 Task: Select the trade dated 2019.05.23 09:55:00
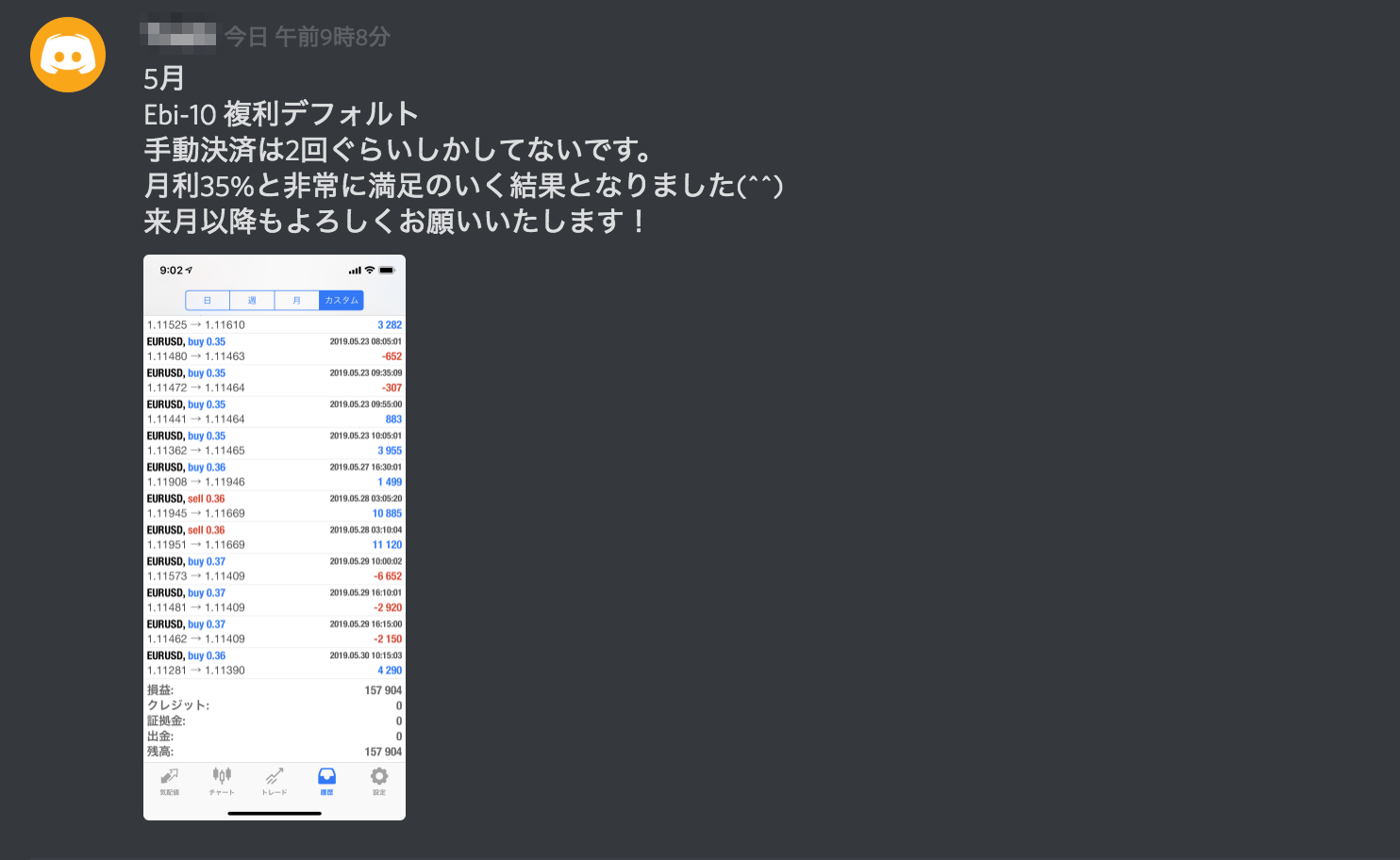click(x=275, y=411)
